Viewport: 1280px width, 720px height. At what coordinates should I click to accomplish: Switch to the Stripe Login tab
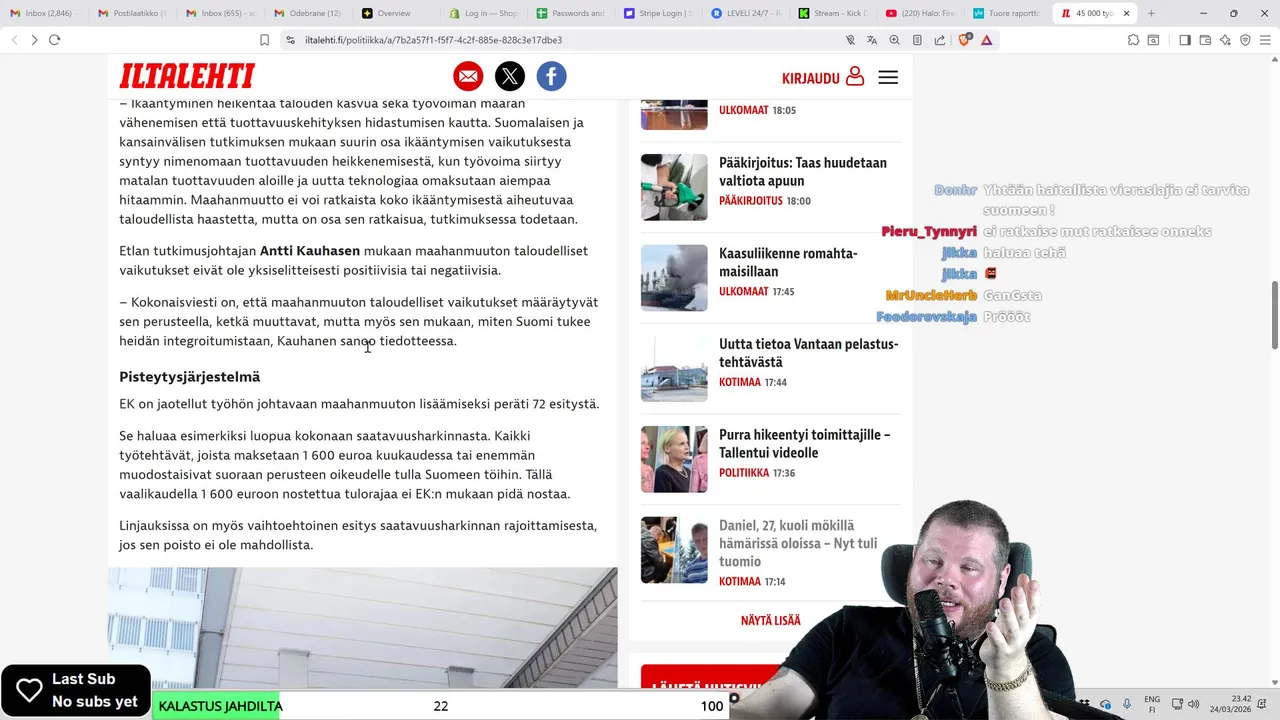point(659,13)
